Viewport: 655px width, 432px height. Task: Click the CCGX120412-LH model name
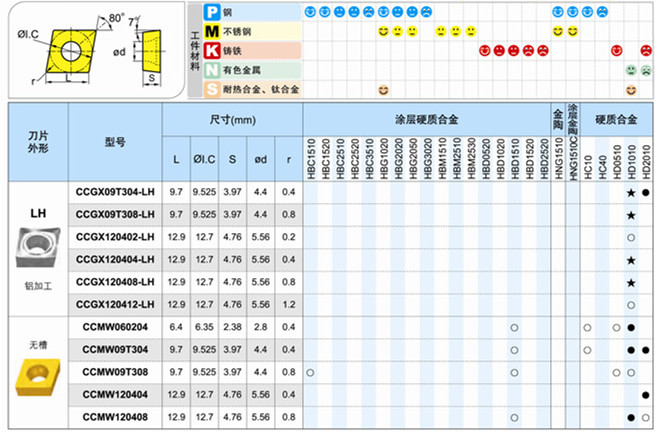coord(115,304)
